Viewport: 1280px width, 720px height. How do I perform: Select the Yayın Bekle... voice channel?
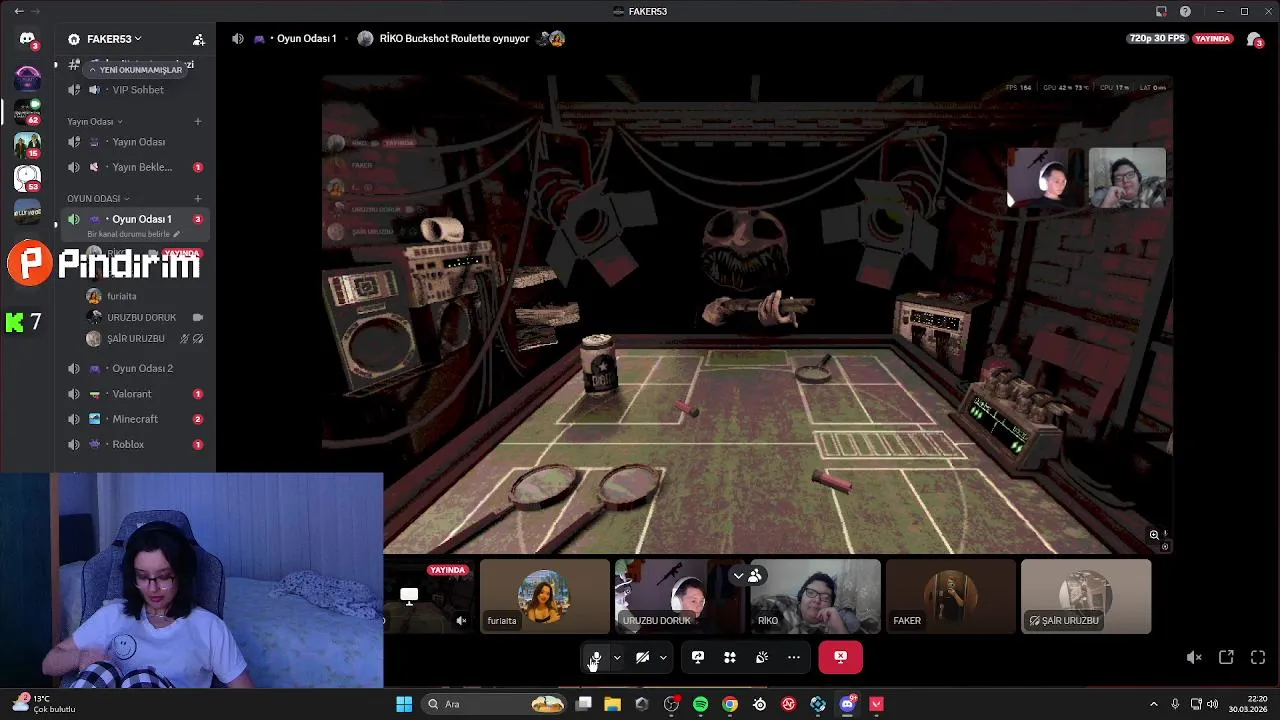click(135, 167)
